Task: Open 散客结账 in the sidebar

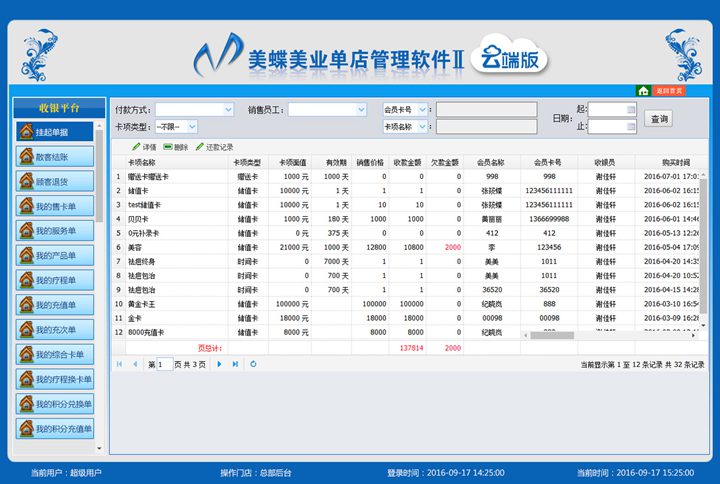Action: click(54, 157)
